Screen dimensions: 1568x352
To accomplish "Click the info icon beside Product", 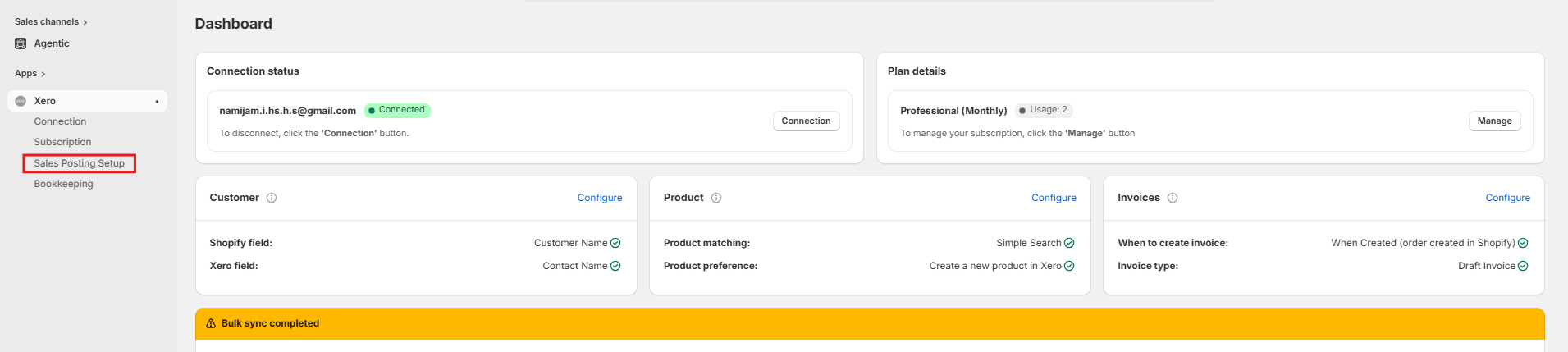I will tap(716, 198).
